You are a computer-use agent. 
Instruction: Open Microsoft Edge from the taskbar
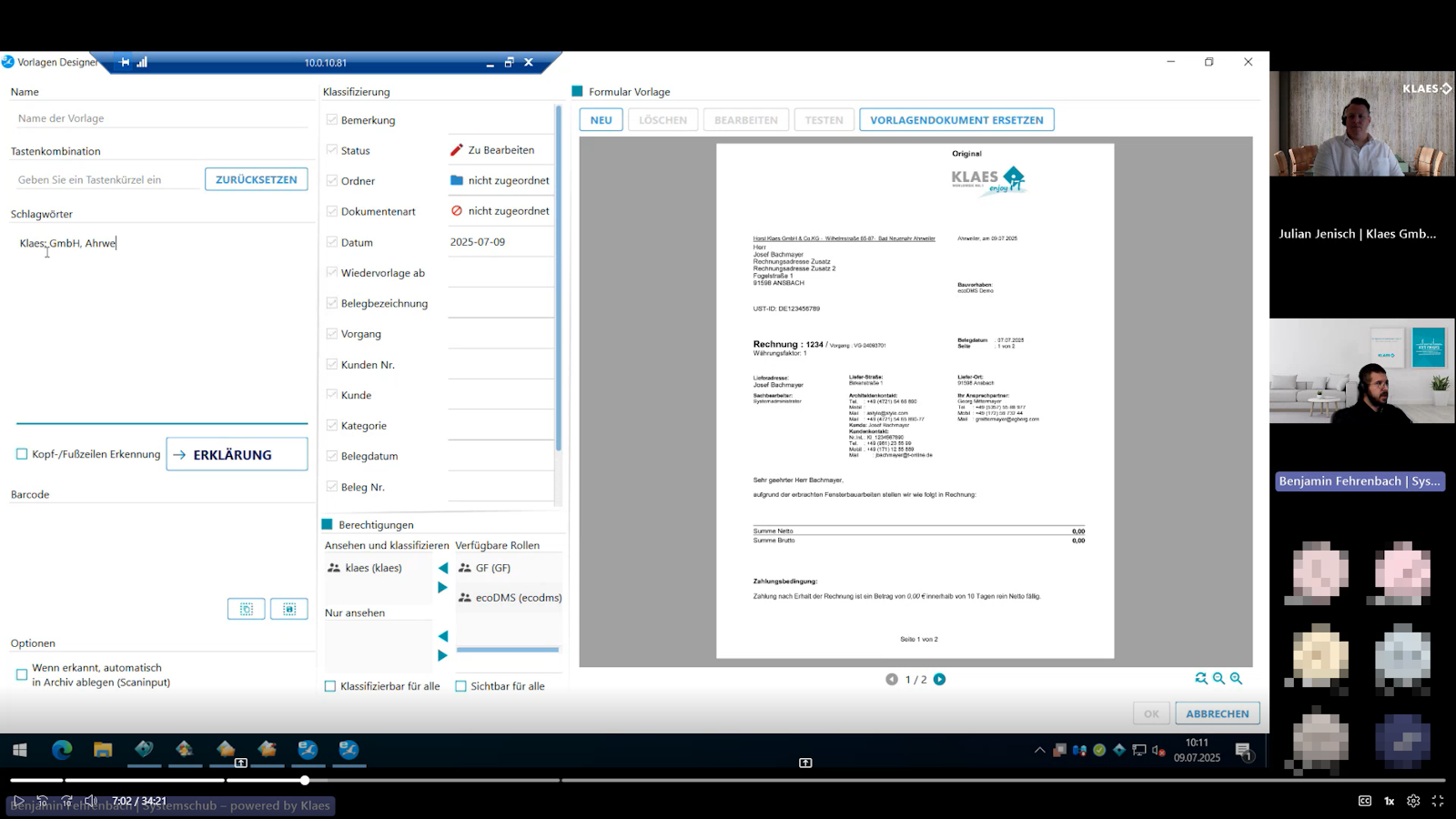click(x=62, y=750)
